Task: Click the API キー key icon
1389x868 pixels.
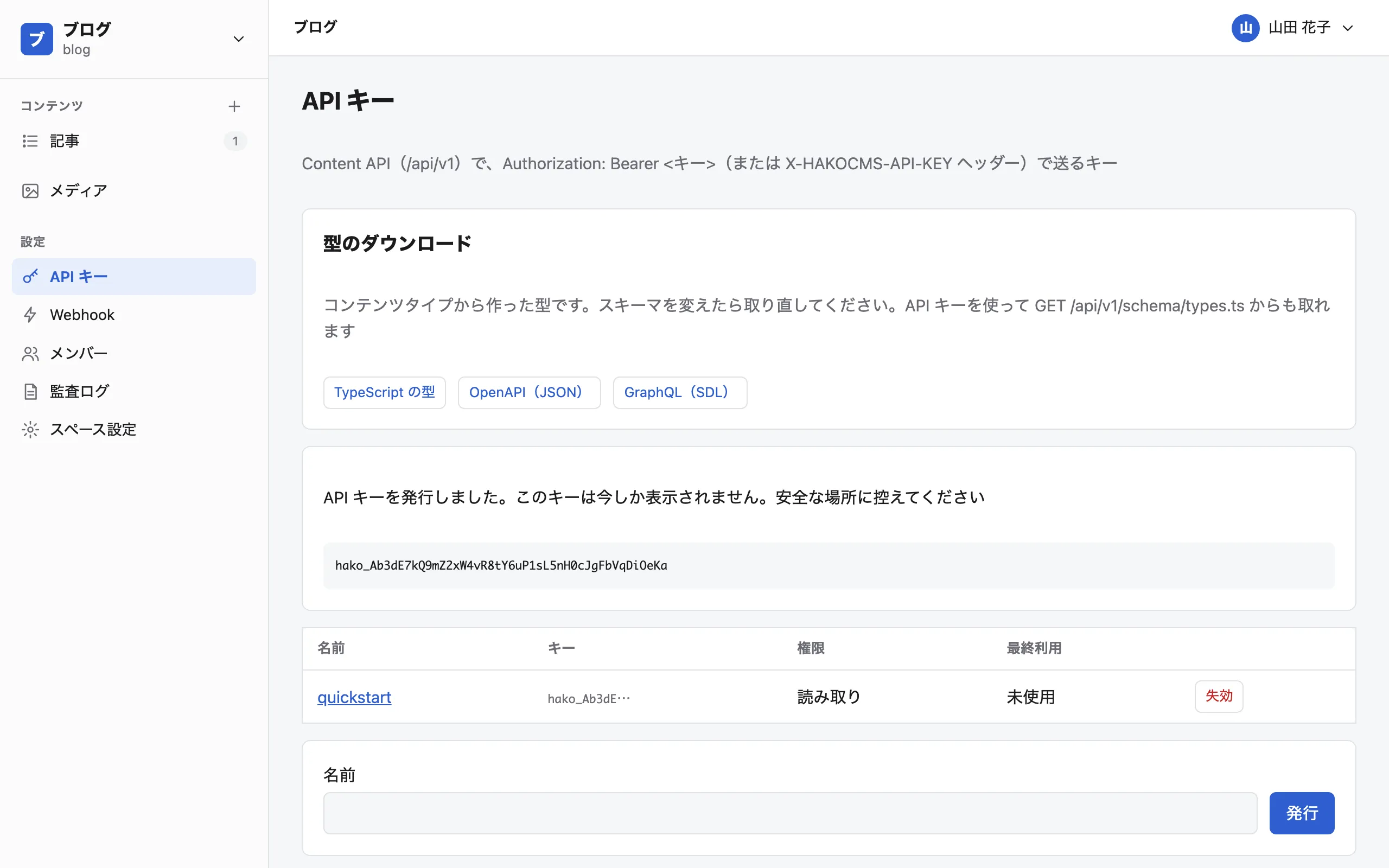Action: (x=30, y=277)
